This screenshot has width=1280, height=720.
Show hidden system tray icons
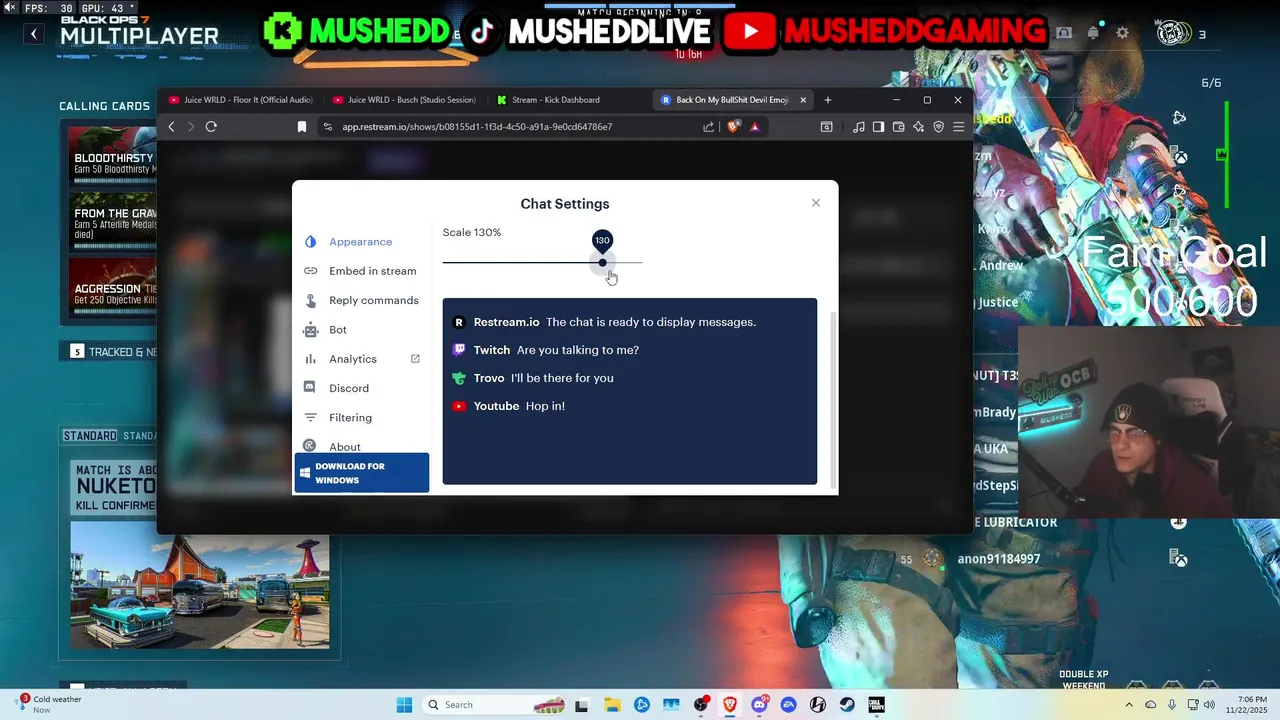point(1130,705)
